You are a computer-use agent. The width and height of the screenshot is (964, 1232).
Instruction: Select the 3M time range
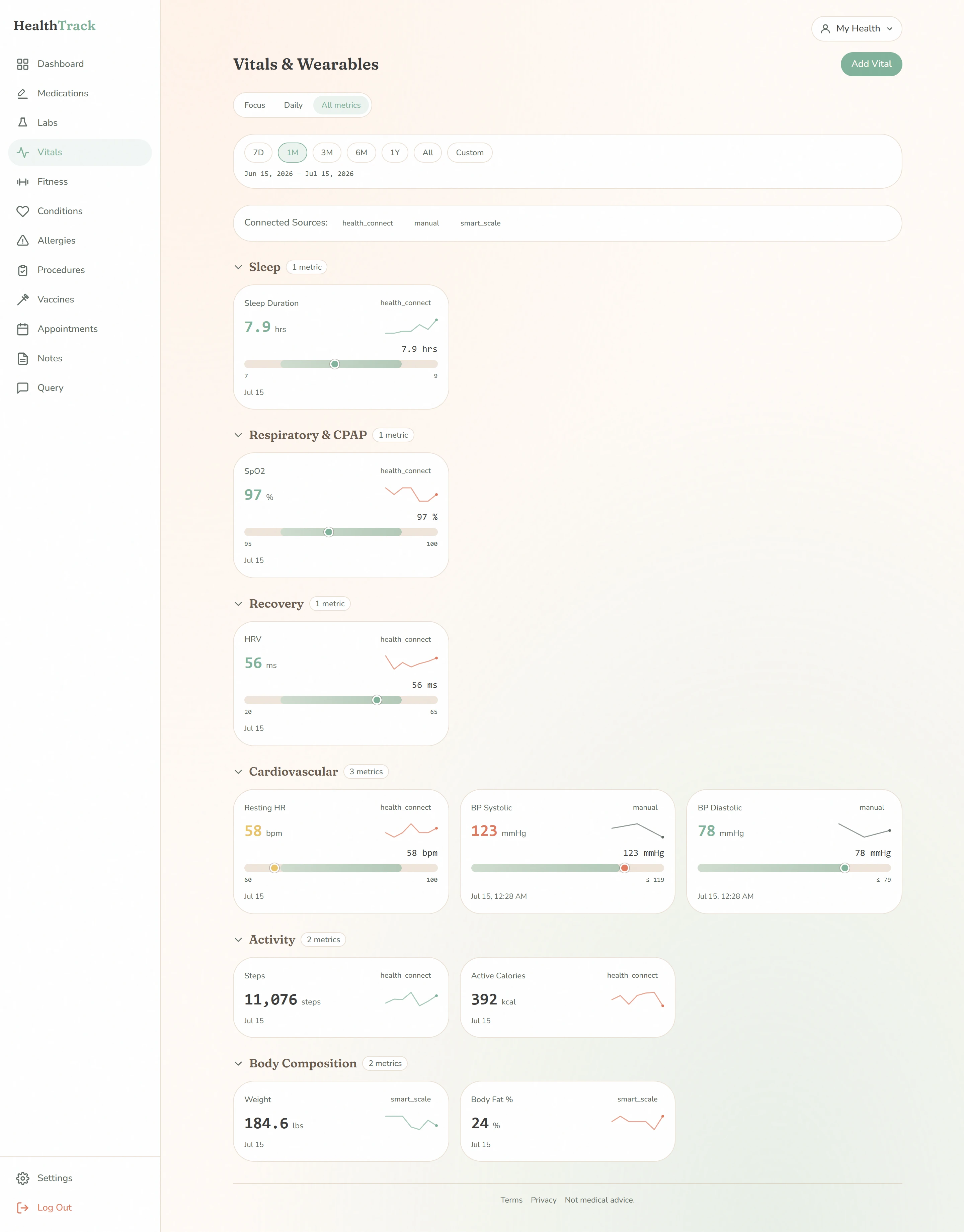327,153
